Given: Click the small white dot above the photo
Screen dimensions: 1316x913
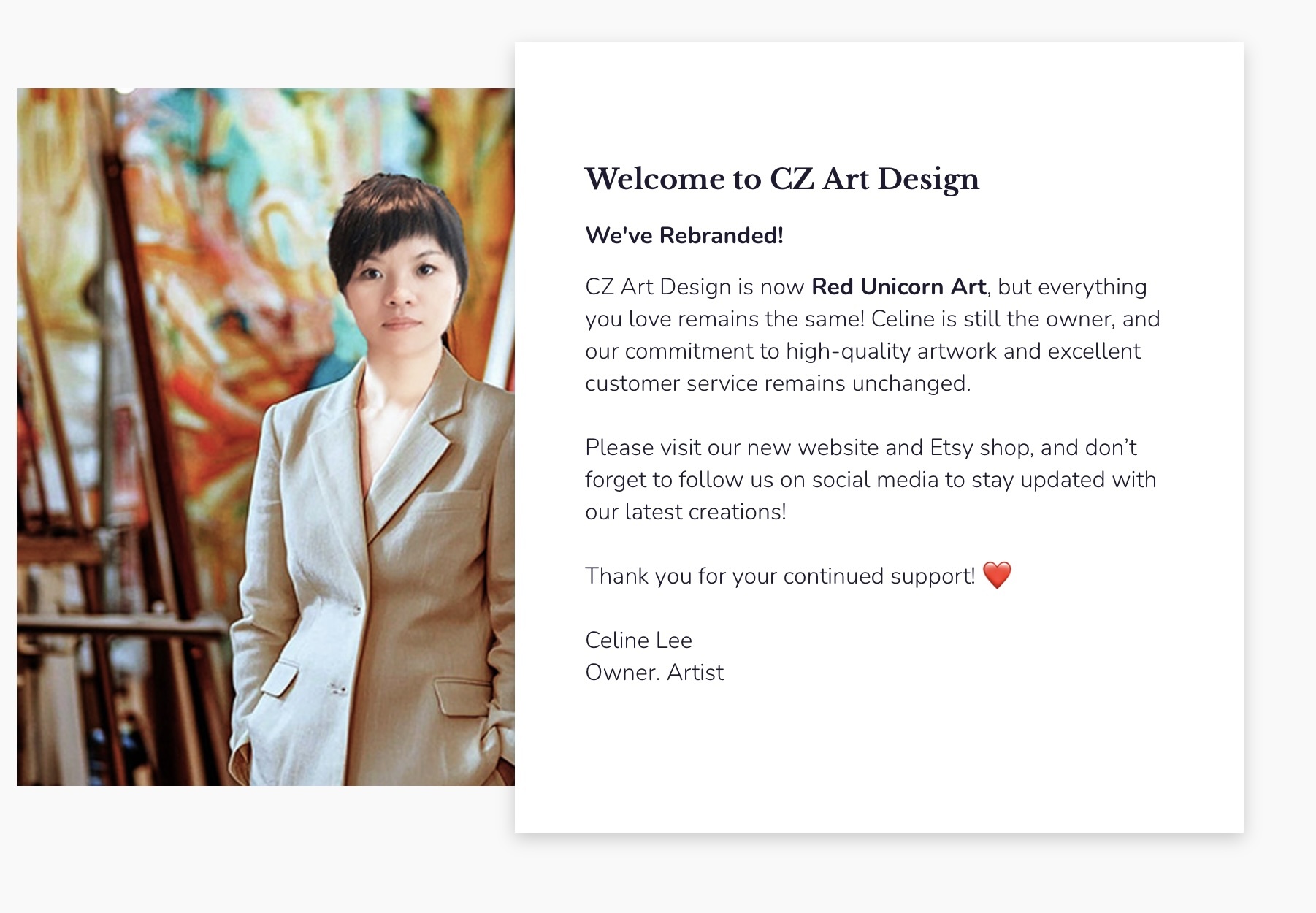Looking at the screenshot, I should (126, 88).
